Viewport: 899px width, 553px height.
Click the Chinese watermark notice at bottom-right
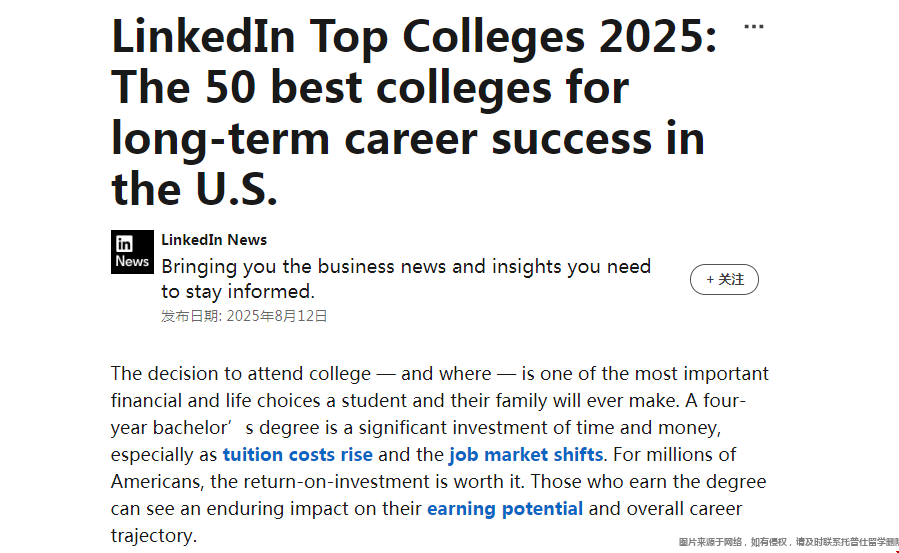(788, 542)
